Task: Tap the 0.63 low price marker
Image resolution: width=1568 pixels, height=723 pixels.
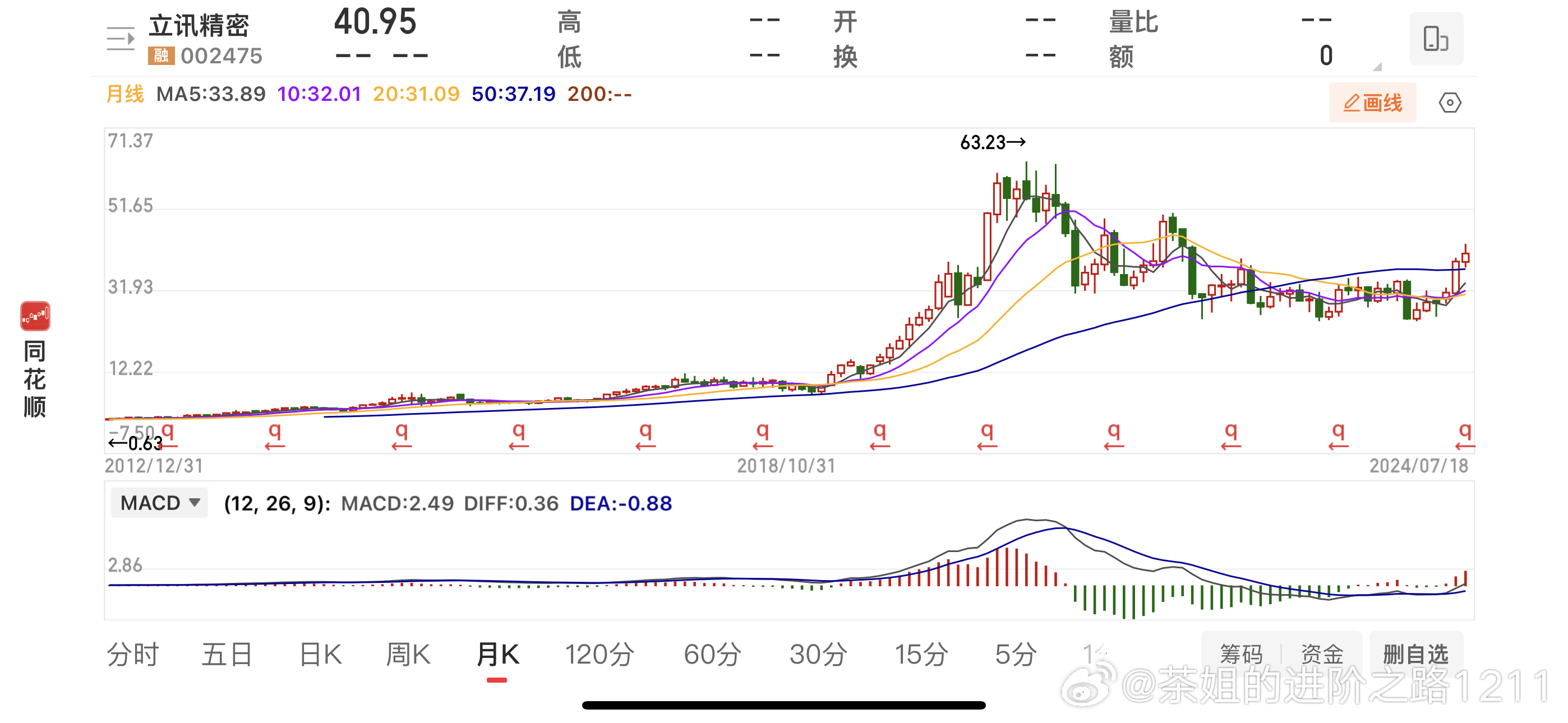Action: click(136, 443)
